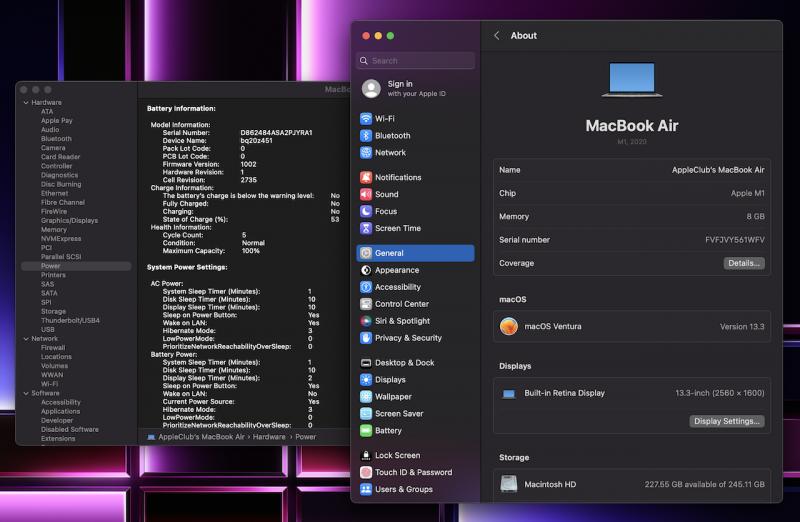Open Screen Time settings icon
800x522 pixels.
point(367,229)
